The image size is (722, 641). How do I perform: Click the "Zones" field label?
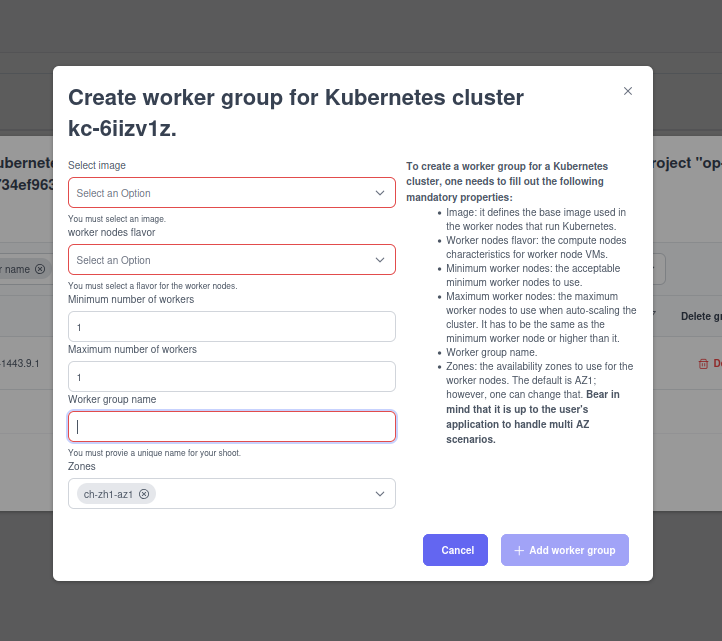pyautogui.click(x=82, y=466)
